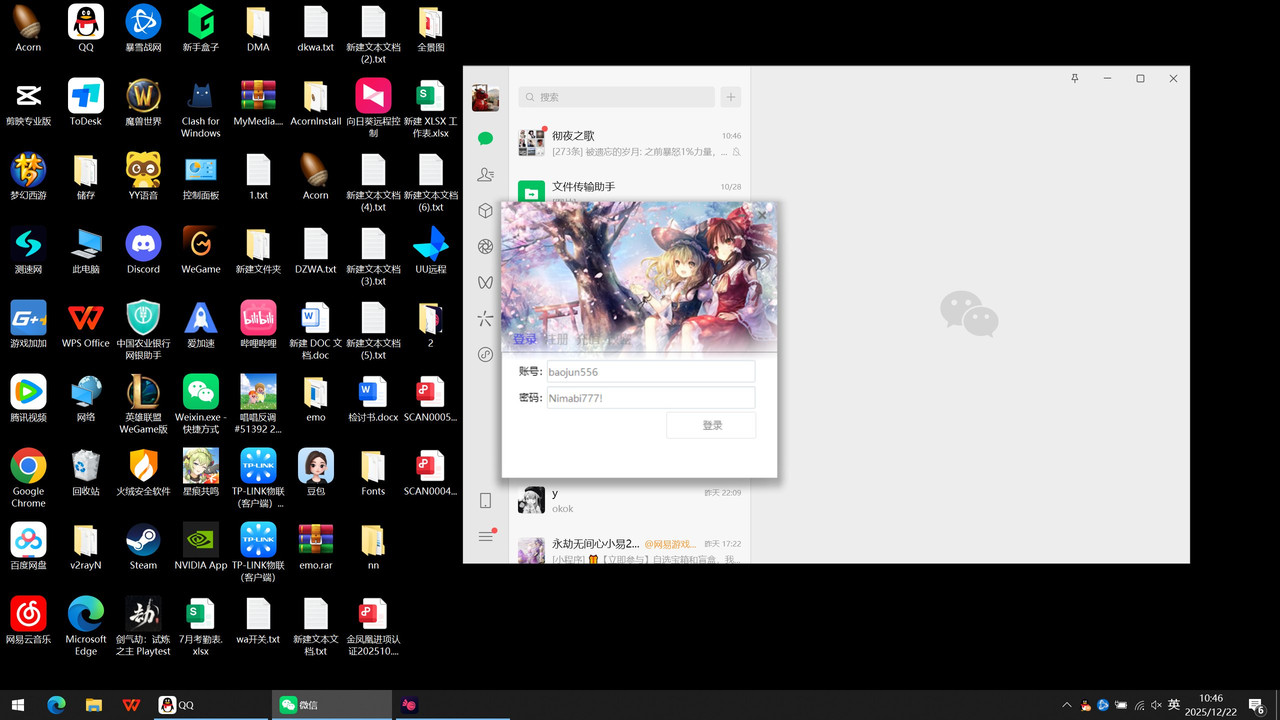Image resolution: width=1280 pixels, height=720 pixels.
Task: Select the 哔哩哔哩 desktop icon
Action: coord(258,324)
